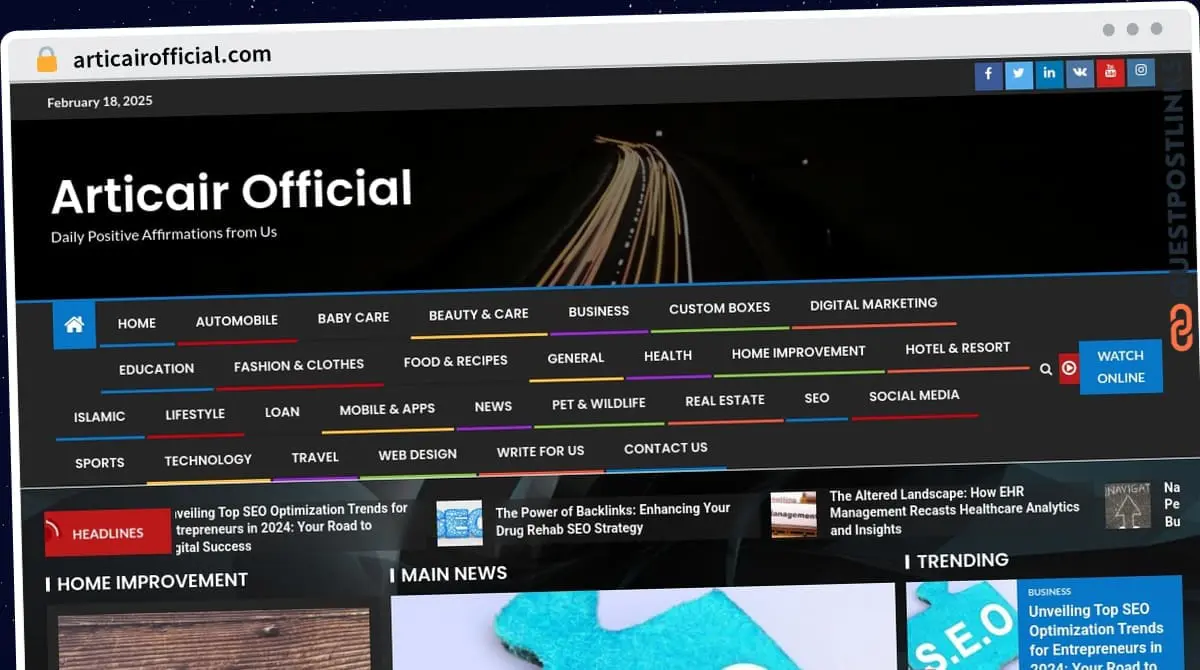
Task: Open the Beauty & Care category
Action: [478, 314]
